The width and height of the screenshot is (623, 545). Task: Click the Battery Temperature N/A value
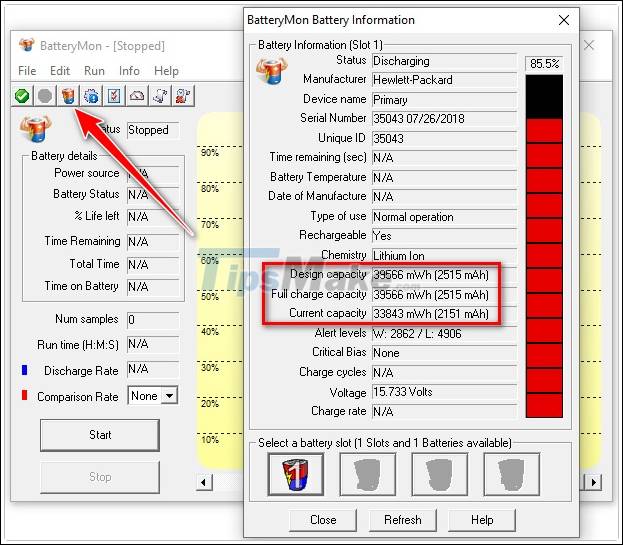444,178
